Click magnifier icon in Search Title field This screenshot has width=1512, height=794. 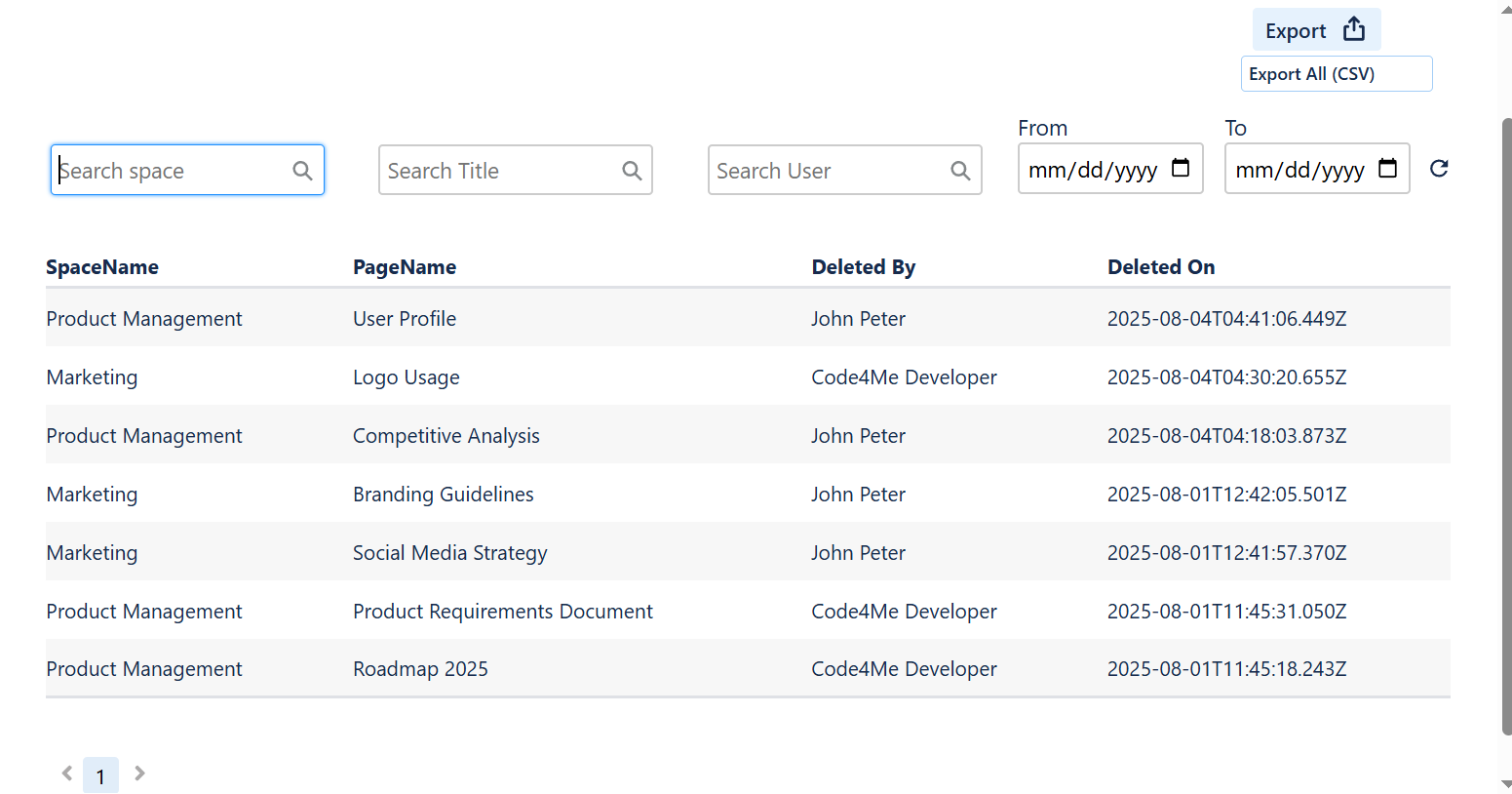(632, 171)
